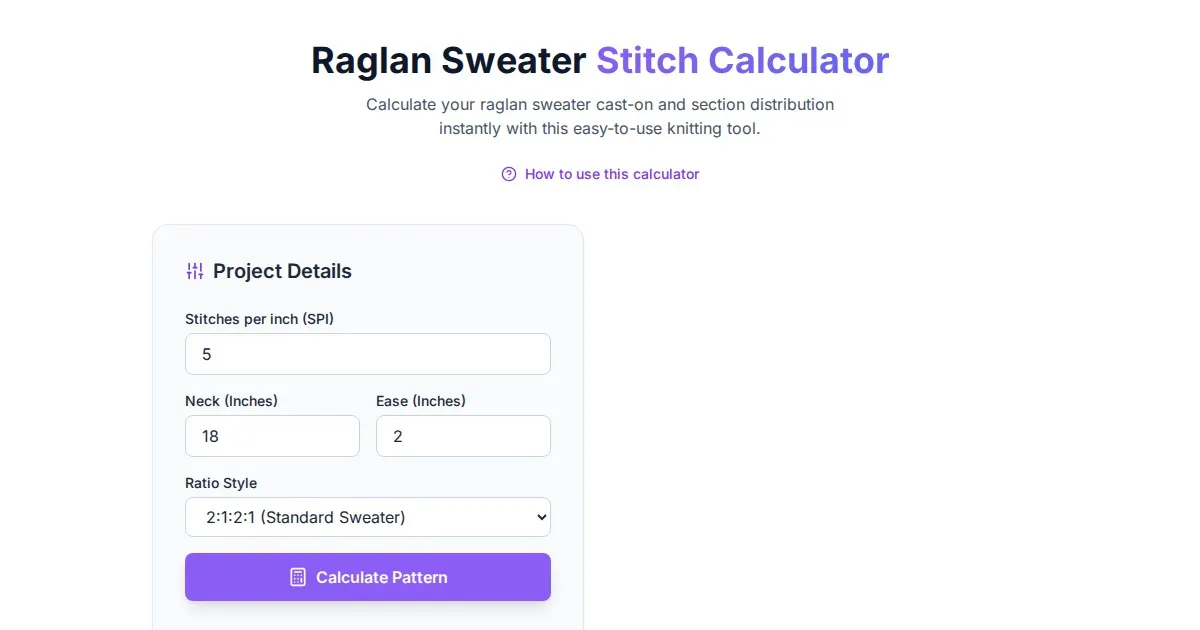
Task: Click the calculator icon on the purple button
Action: tap(298, 577)
